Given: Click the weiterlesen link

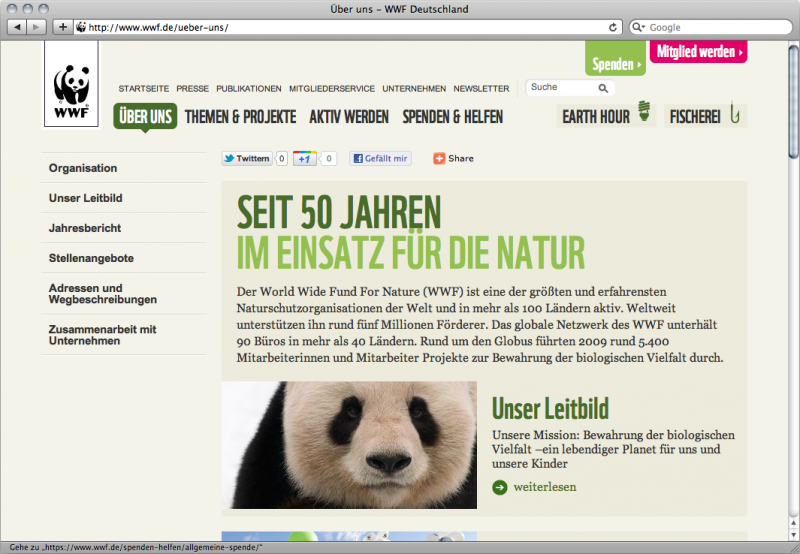Looking at the screenshot, I should click(544, 487).
